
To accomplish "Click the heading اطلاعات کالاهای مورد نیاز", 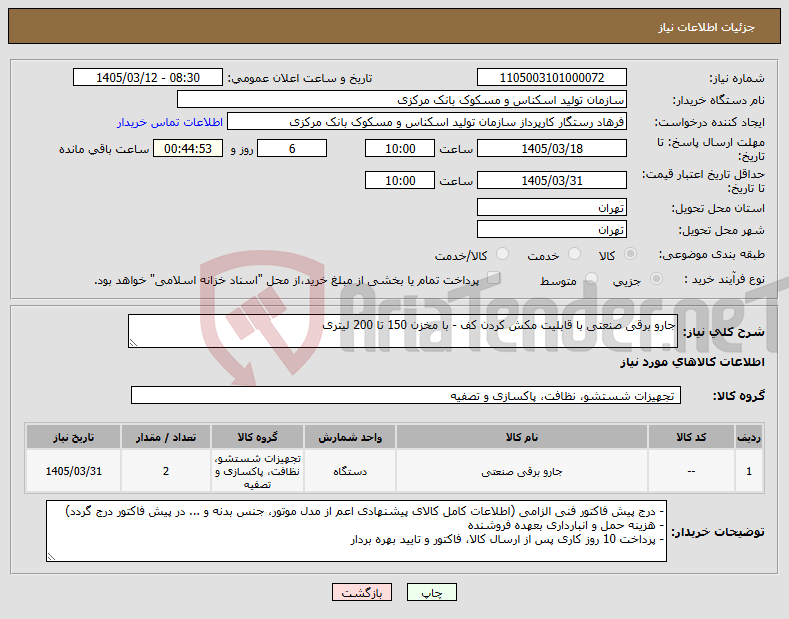I will coord(692,362).
